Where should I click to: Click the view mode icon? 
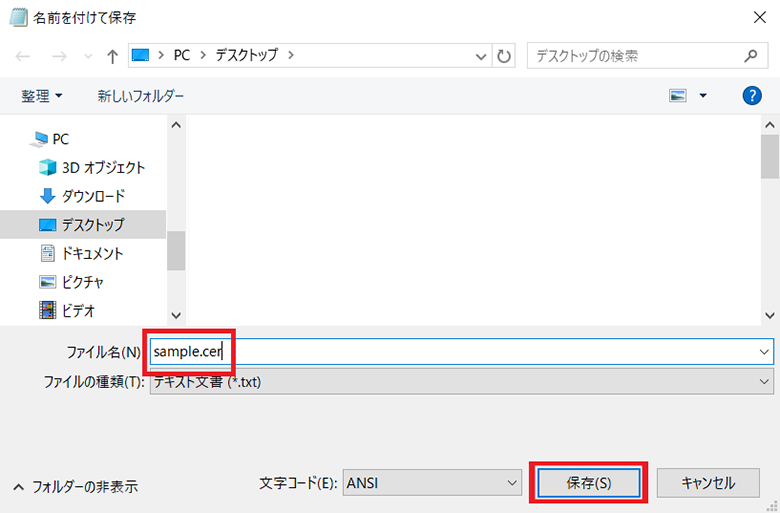coord(679,96)
